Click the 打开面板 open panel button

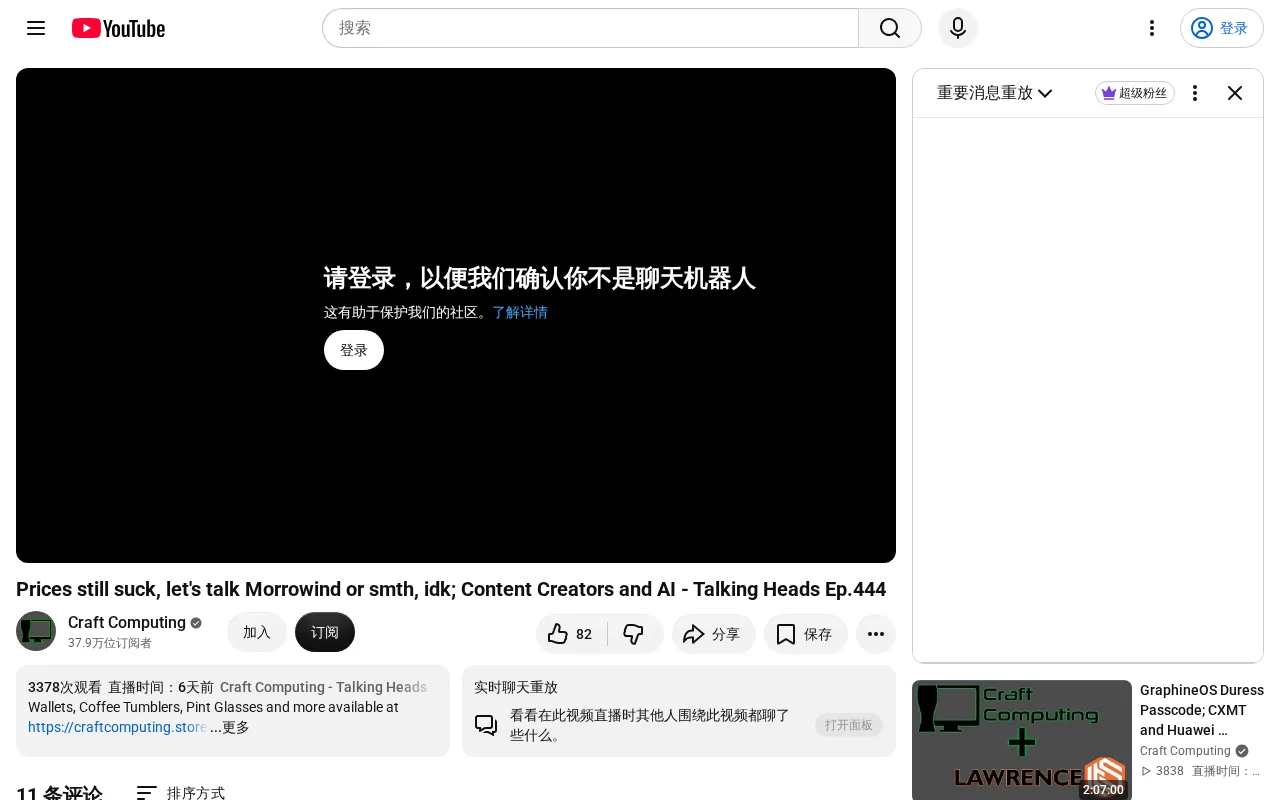click(x=849, y=725)
